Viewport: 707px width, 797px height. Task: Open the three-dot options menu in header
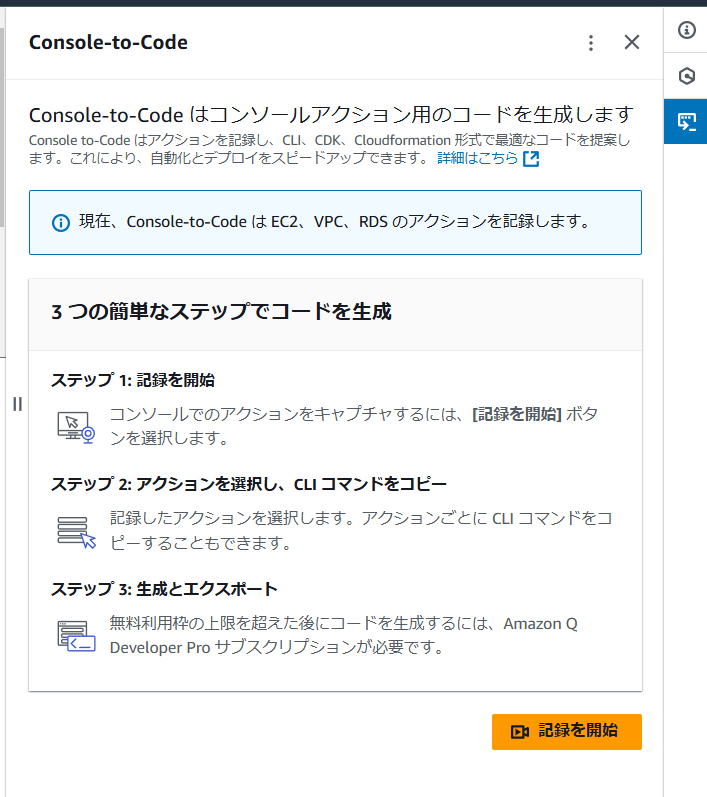point(591,43)
